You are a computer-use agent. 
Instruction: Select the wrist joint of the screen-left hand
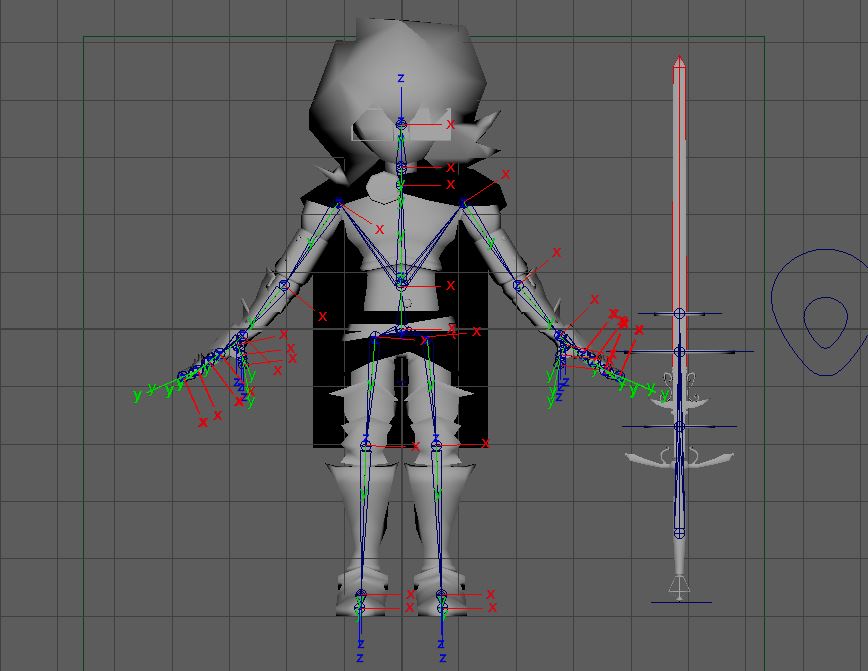tap(242, 337)
